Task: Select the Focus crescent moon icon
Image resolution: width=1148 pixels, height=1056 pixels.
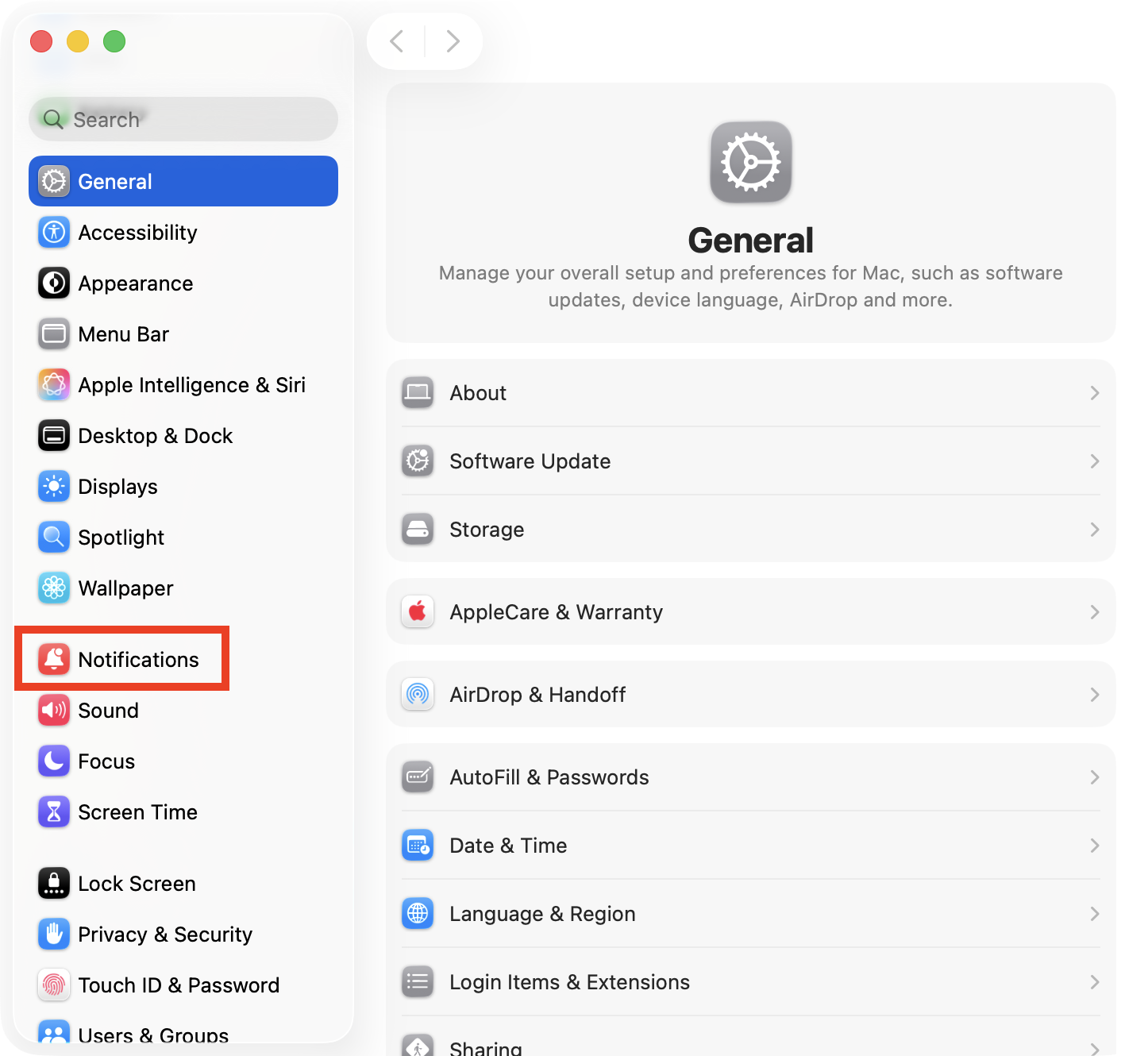Action: [53, 761]
